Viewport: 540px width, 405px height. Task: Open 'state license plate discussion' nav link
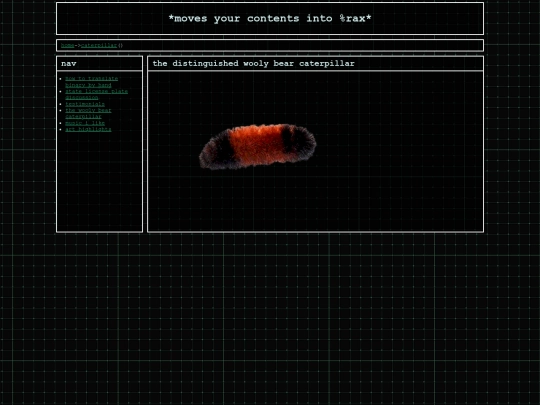point(96,94)
